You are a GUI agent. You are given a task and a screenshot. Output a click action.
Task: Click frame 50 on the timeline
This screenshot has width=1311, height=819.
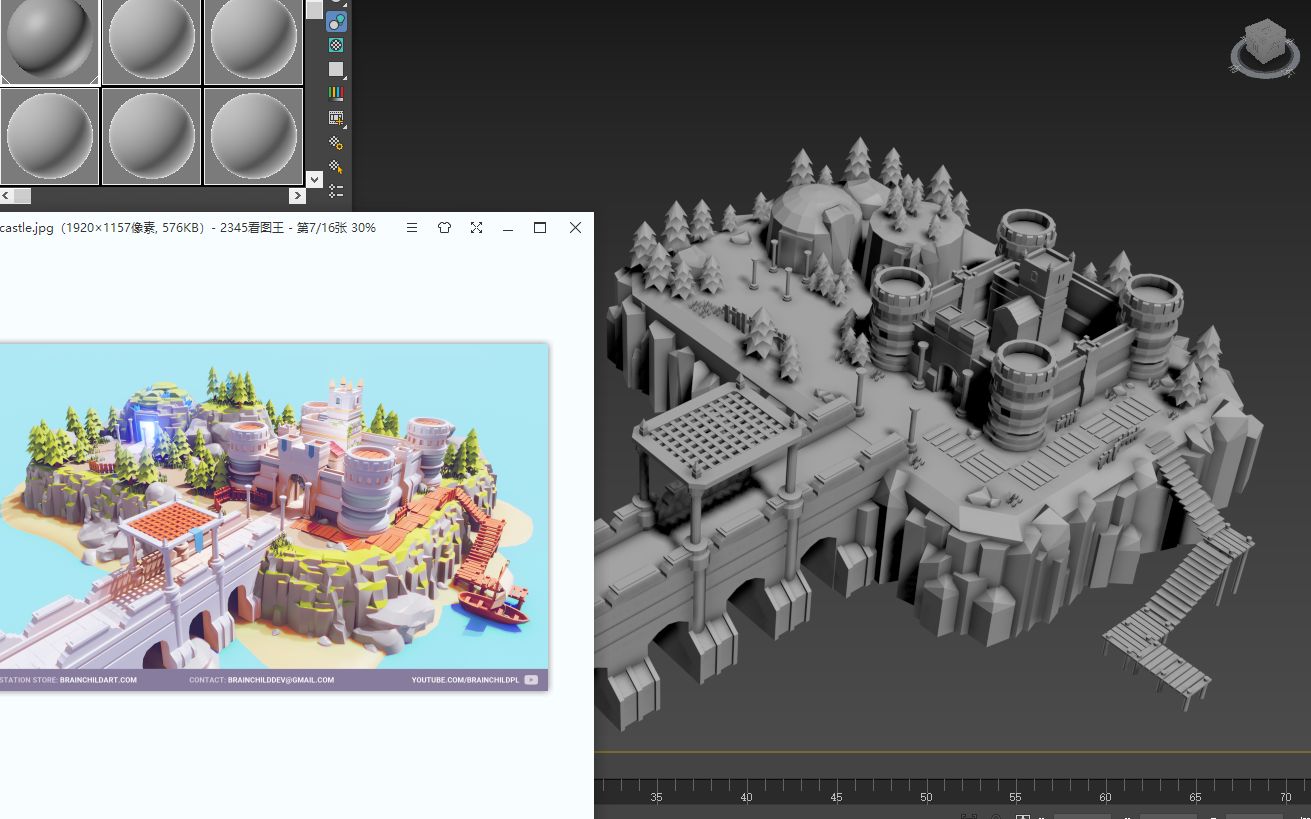[x=925, y=797]
